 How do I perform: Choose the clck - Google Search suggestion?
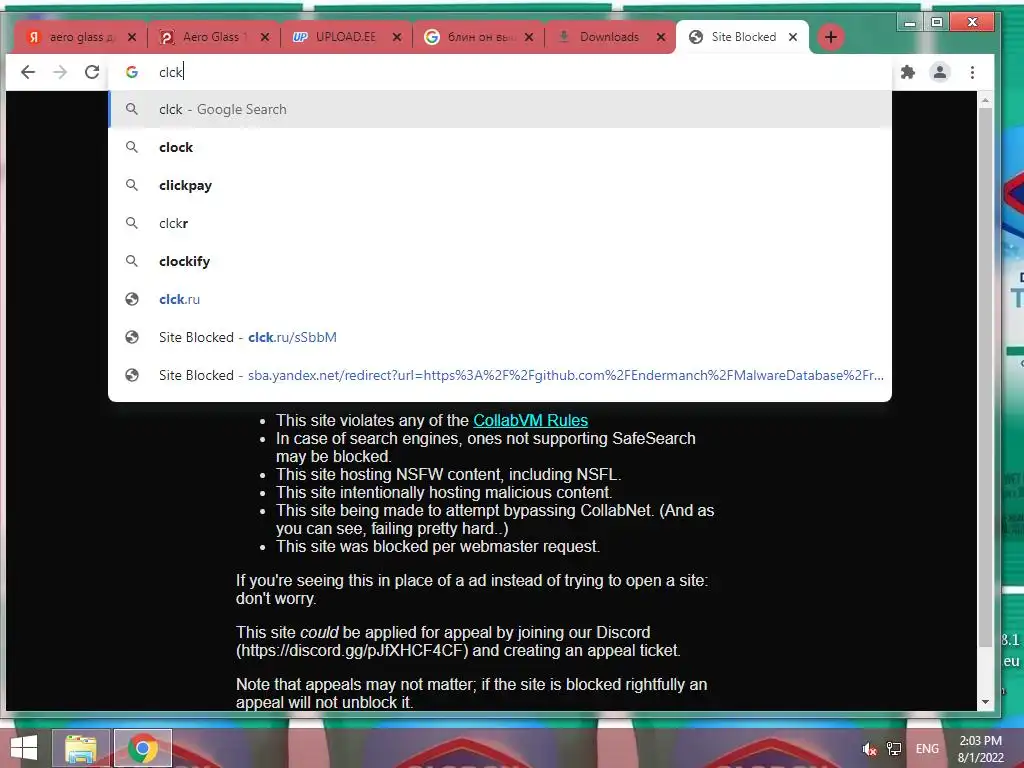click(500, 109)
